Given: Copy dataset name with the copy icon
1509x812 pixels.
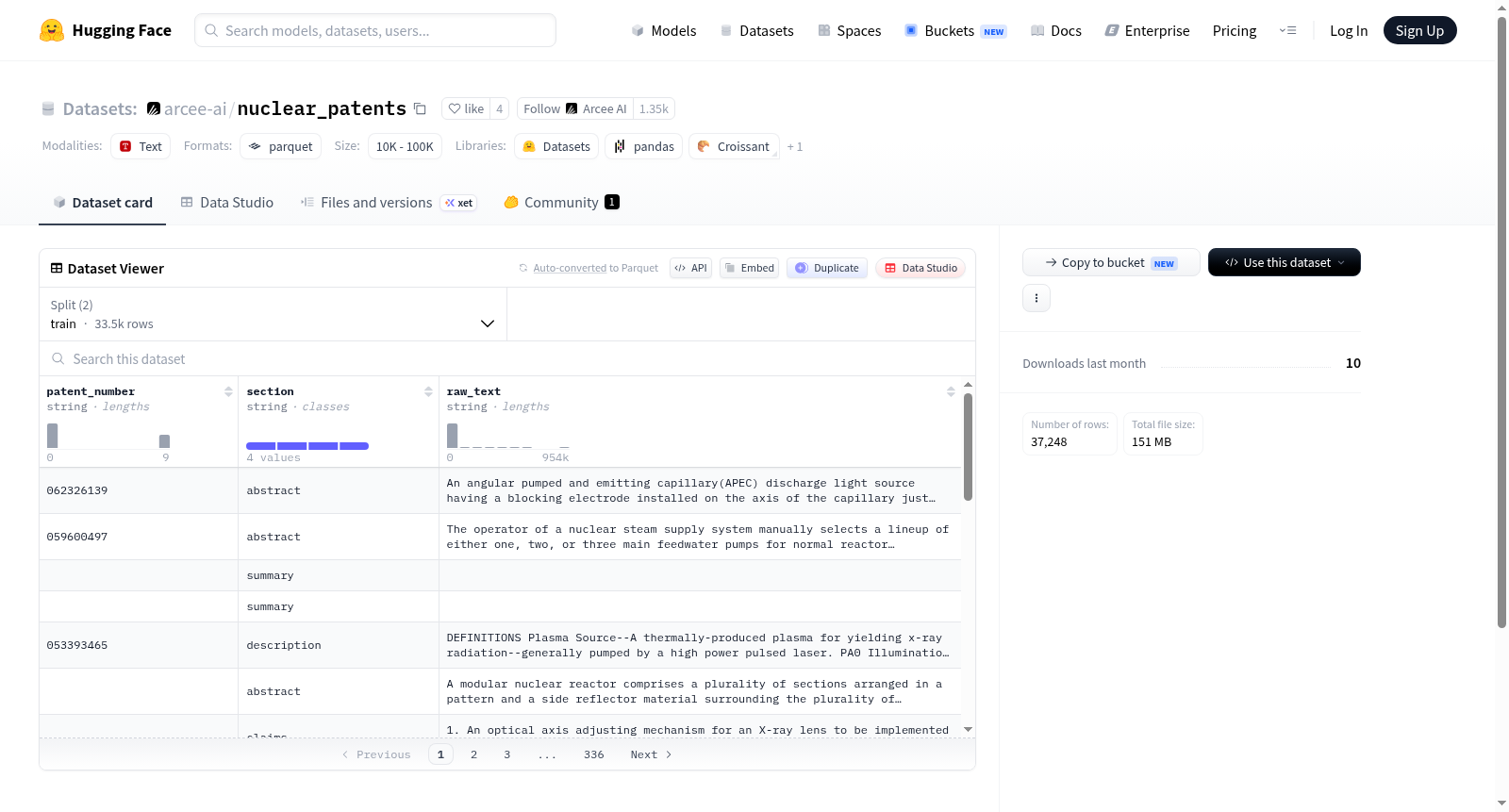Looking at the screenshot, I should [x=421, y=108].
